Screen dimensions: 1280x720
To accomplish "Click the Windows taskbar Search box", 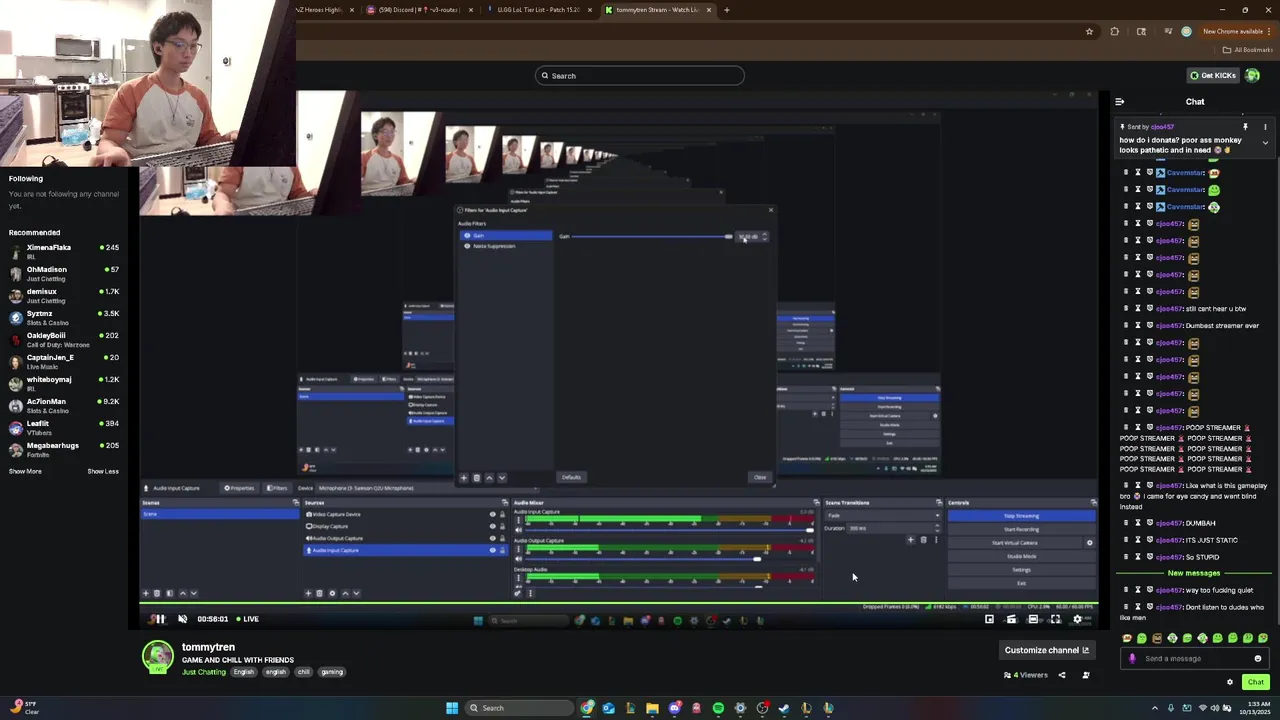I will [520, 708].
